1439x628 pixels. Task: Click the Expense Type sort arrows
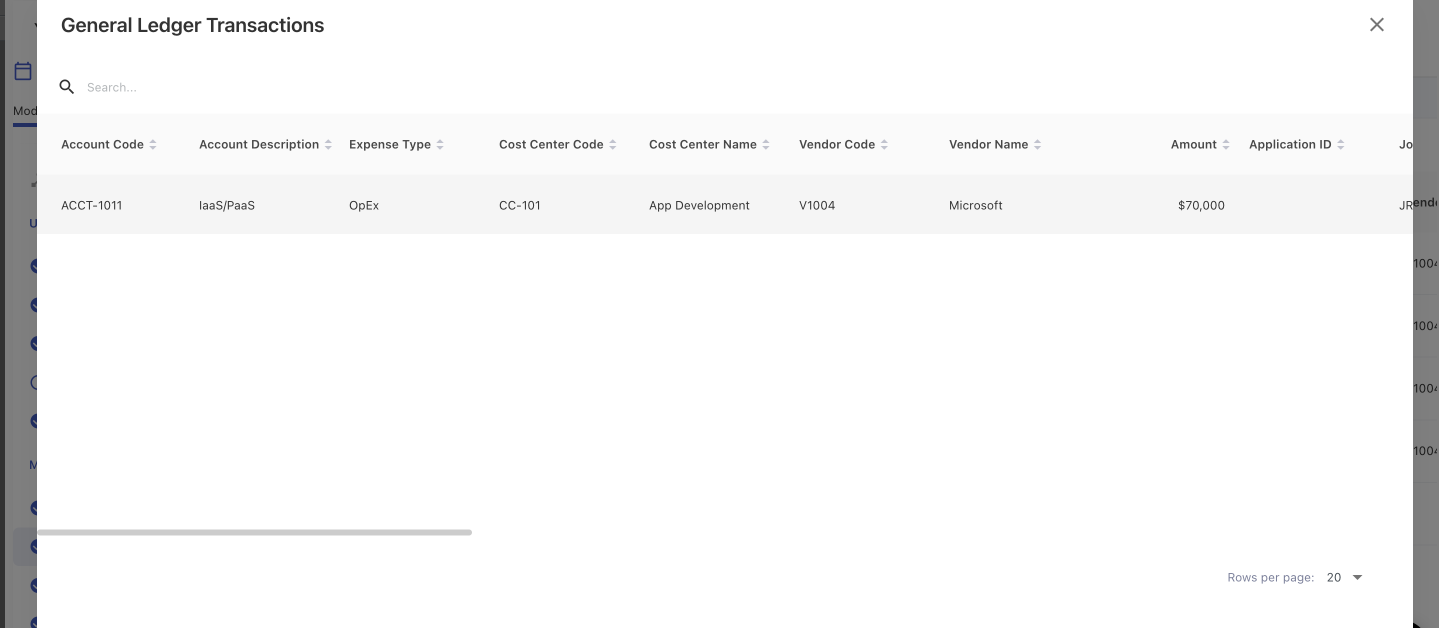point(440,145)
